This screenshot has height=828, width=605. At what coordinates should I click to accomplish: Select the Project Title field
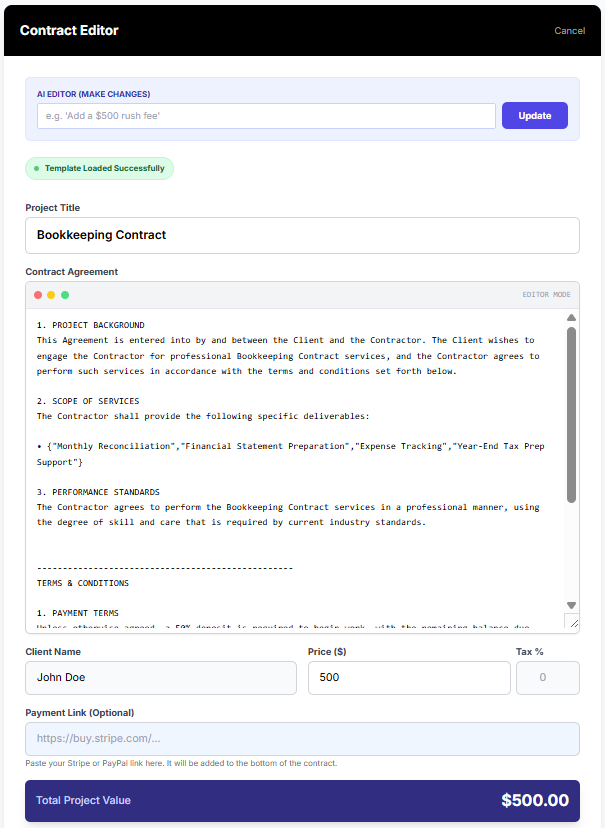(x=300, y=235)
